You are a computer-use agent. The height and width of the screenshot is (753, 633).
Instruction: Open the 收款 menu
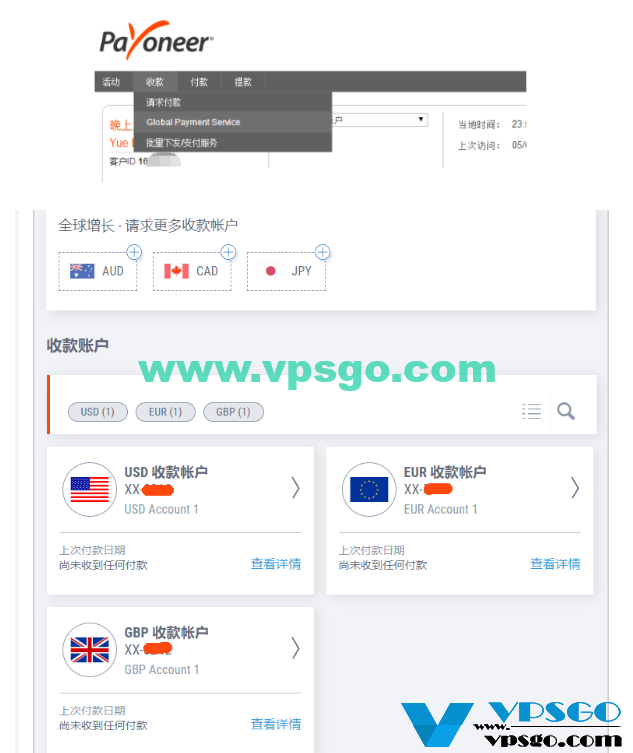point(155,82)
